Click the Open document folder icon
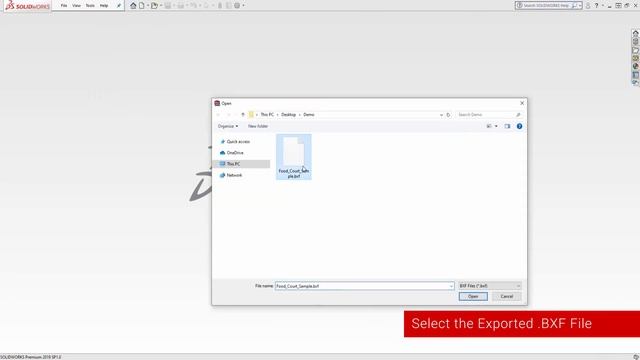 click(x=154, y=6)
